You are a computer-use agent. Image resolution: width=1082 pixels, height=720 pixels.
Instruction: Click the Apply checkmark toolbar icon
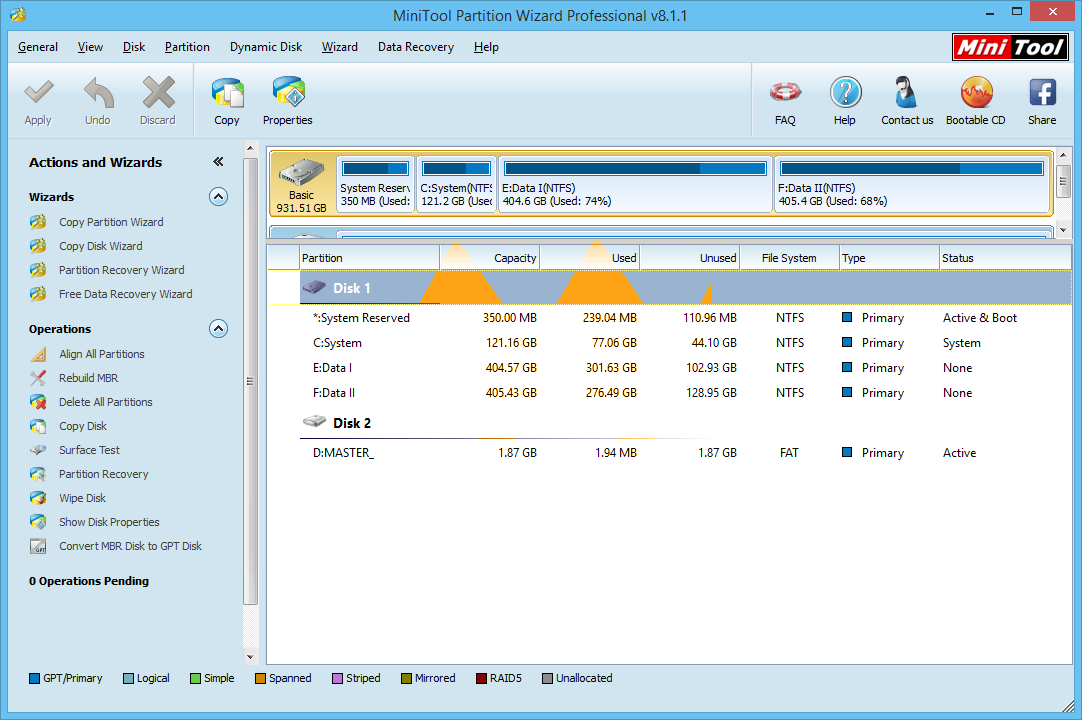pos(39,93)
